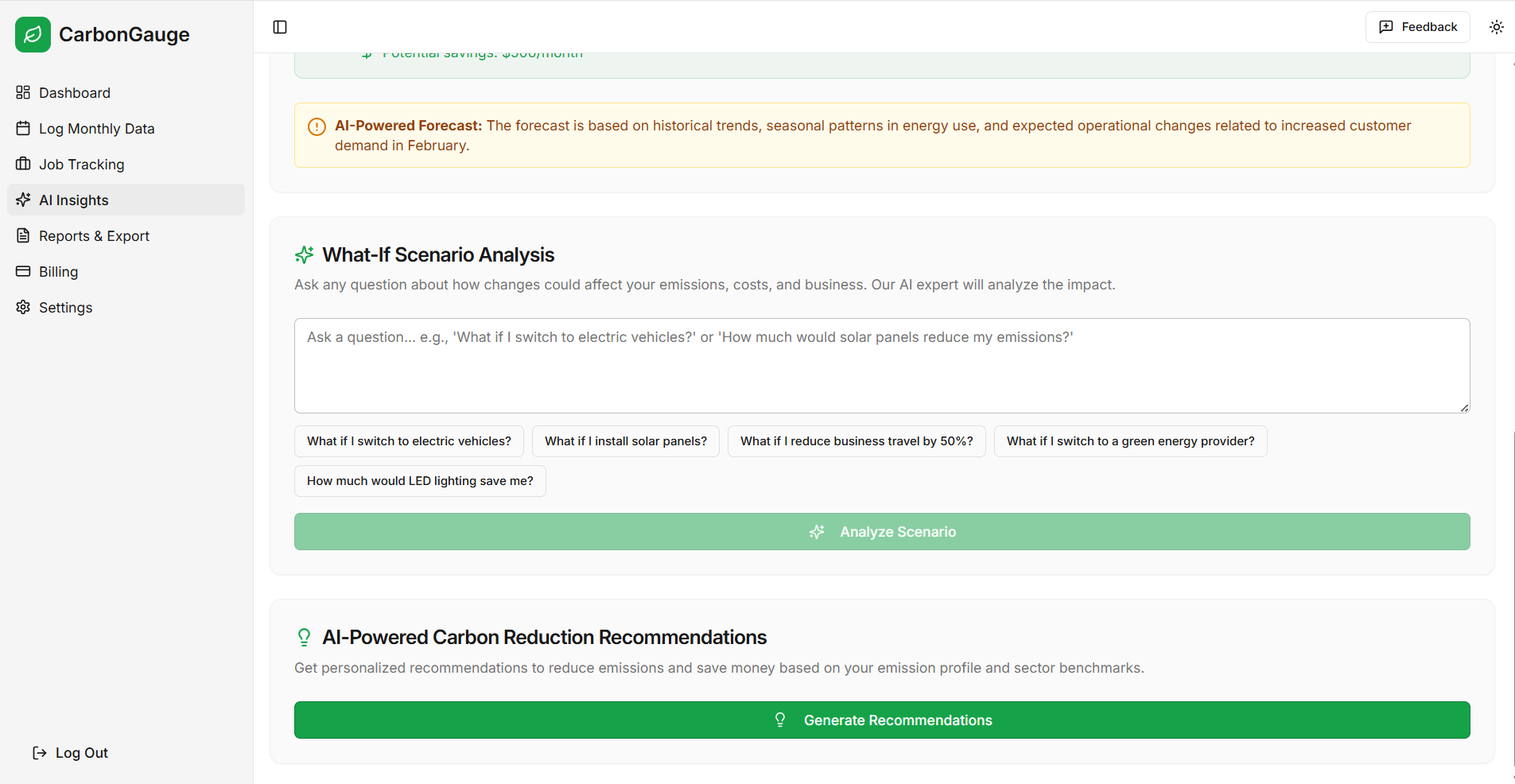Click Log Out
The width and height of the screenshot is (1515, 784).
(x=70, y=752)
